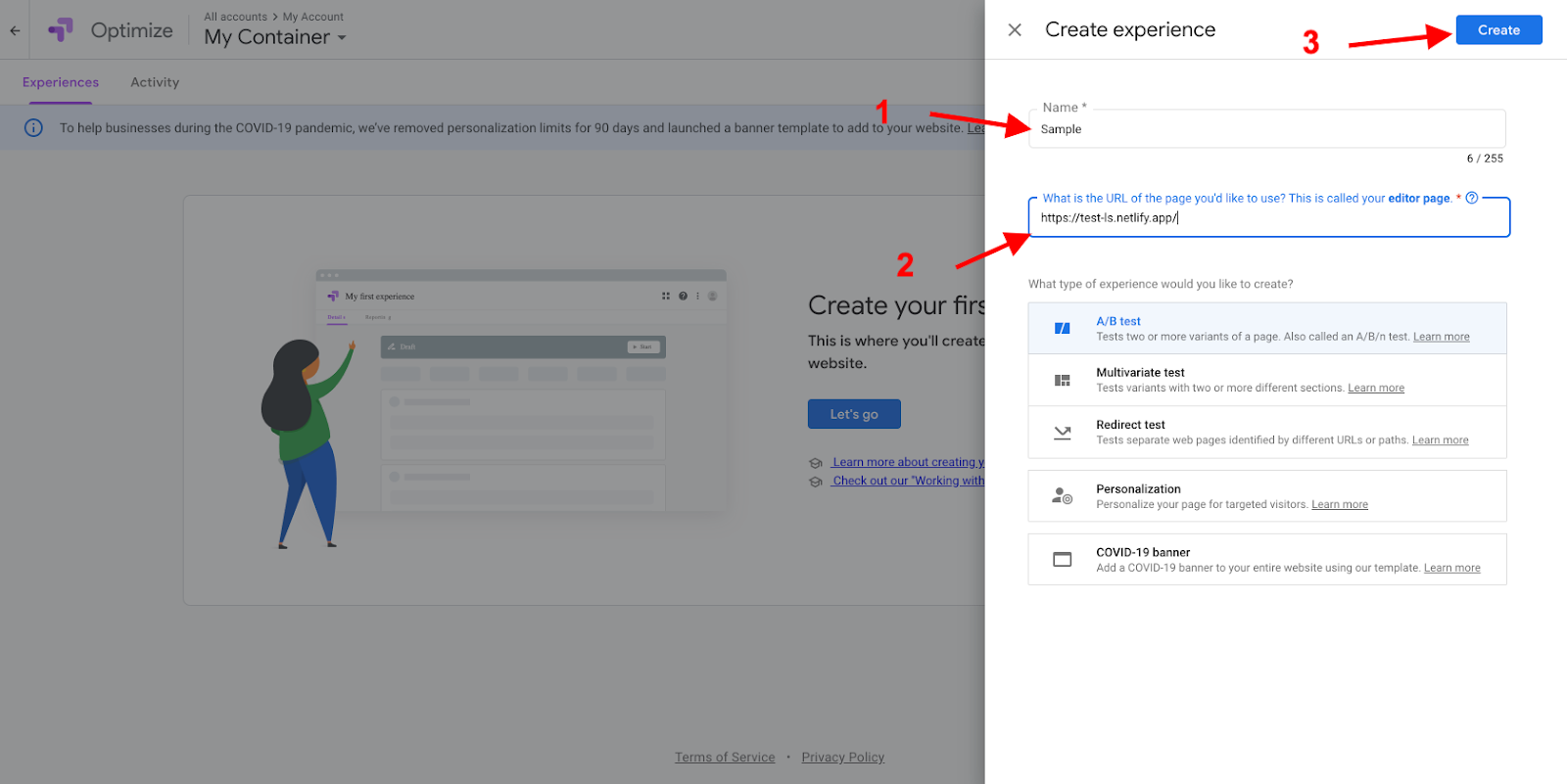
Task: Click the Google Optimize logo icon
Action: pyautogui.click(x=61, y=30)
